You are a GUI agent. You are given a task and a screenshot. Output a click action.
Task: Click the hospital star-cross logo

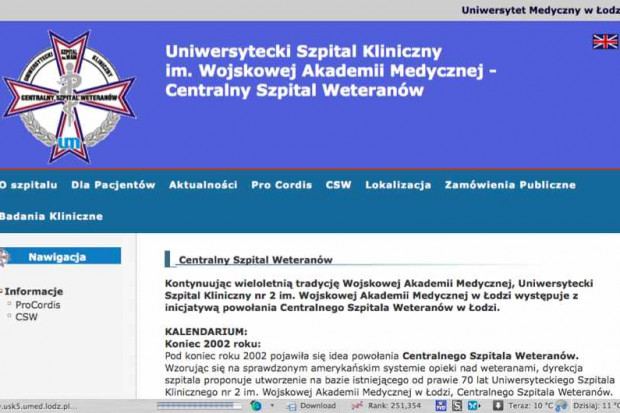click(69, 97)
